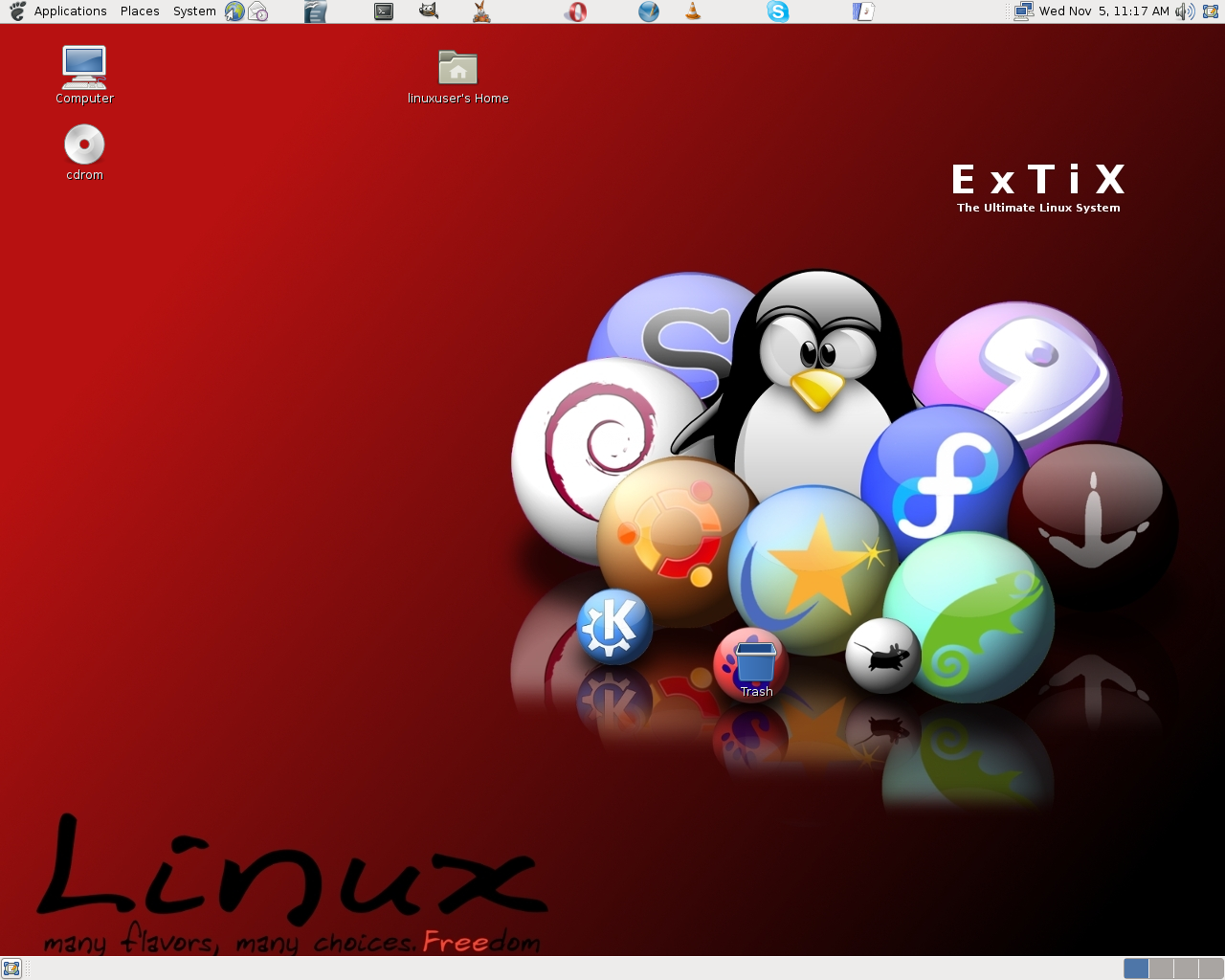The width and height of the screenshot is (1225, 980).
Task: Select the Trash desktop icon
Action: point(755,670)
